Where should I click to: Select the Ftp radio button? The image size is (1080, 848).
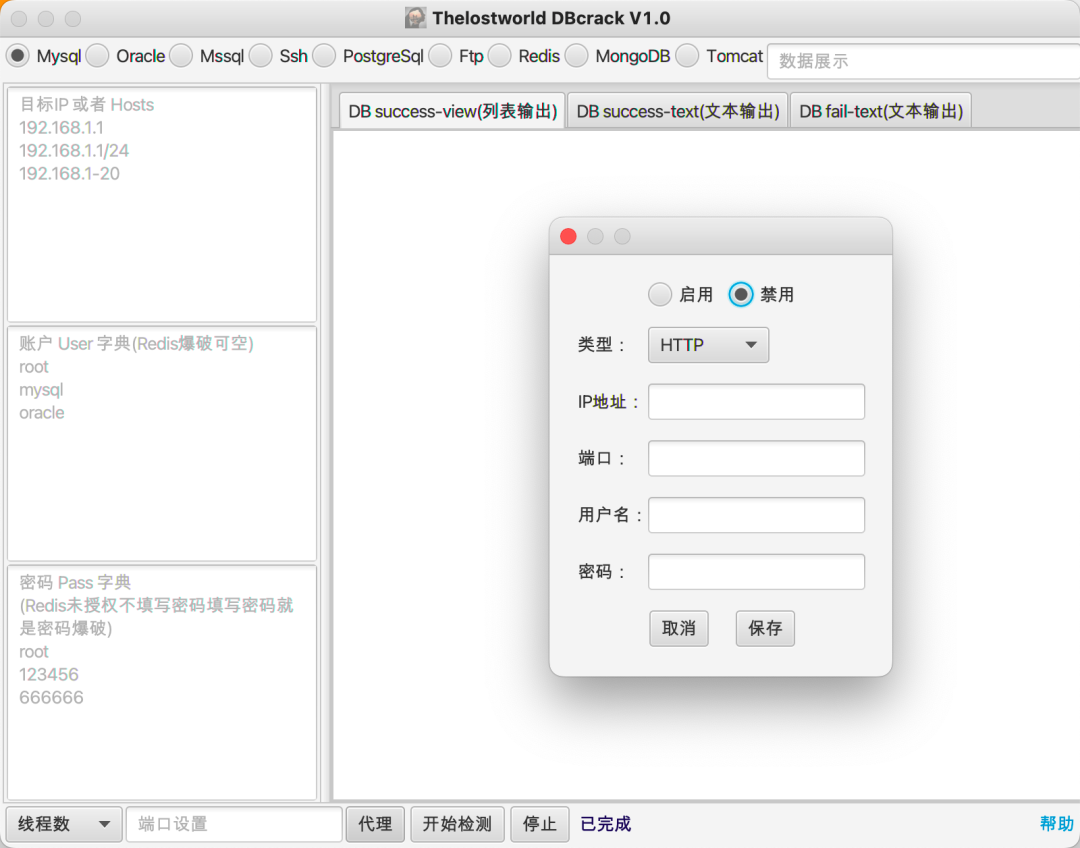[441, 56]
